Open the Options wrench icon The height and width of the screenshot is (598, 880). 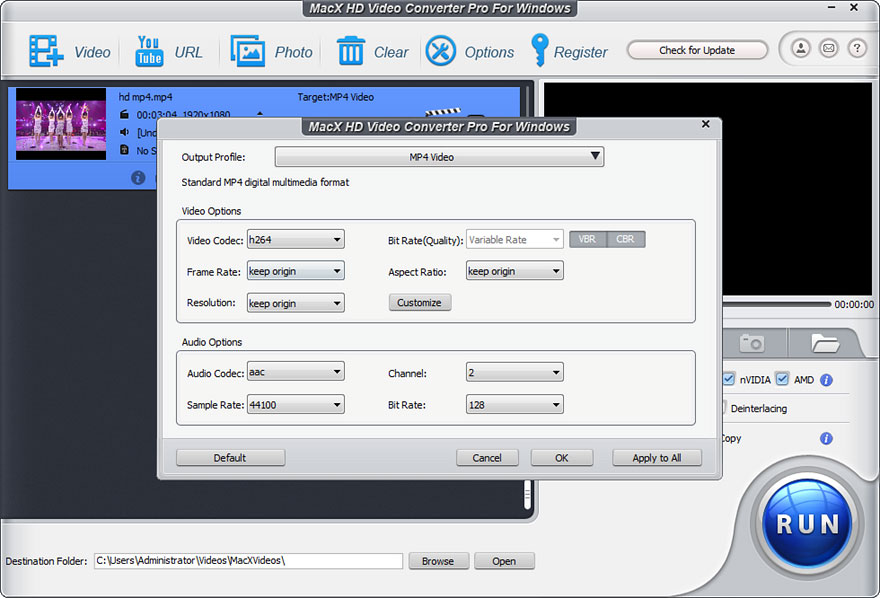click(x=441, y=51)
